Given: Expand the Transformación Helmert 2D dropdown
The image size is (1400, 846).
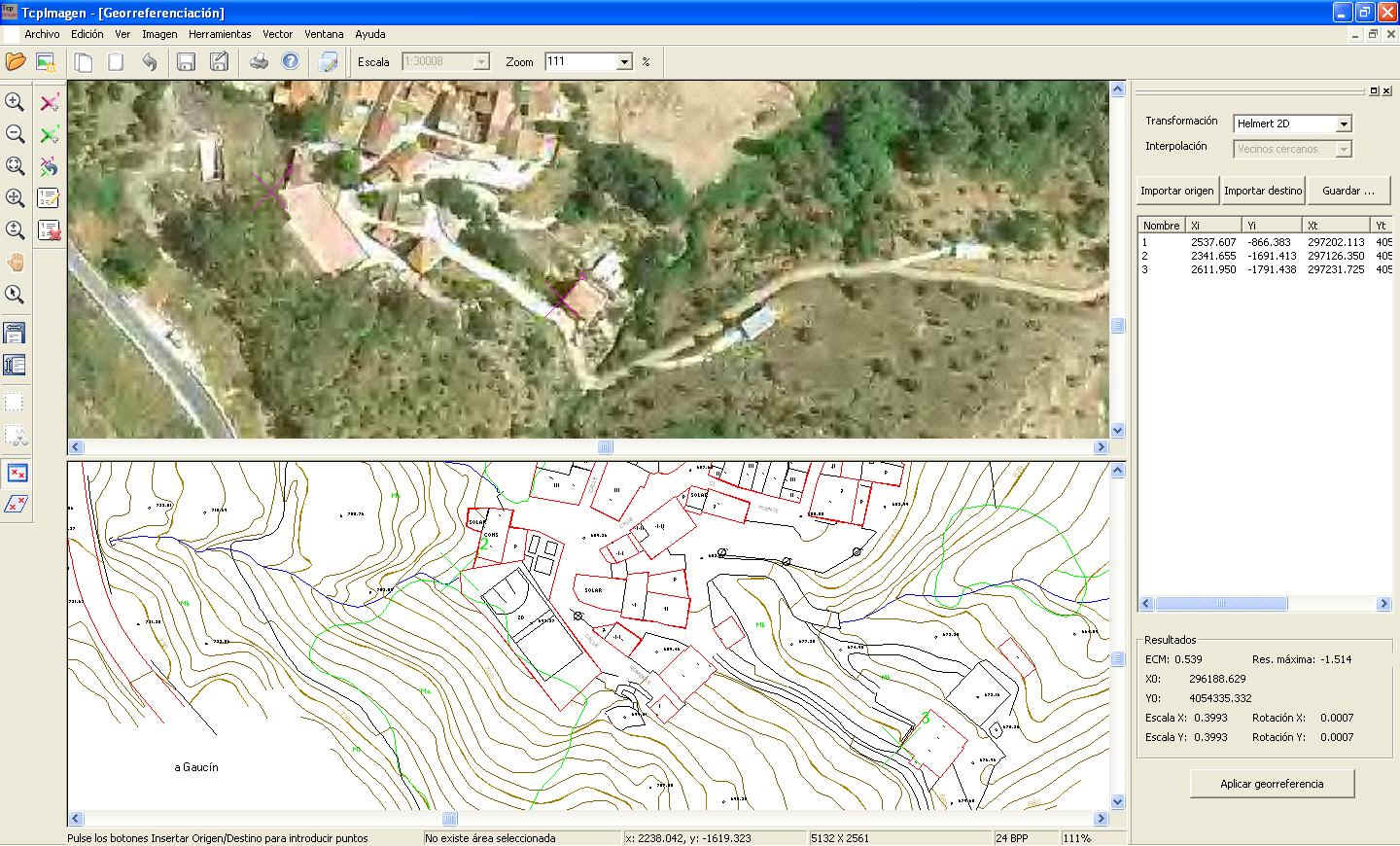Looking at the screenshot, I should coord(1344,124).
